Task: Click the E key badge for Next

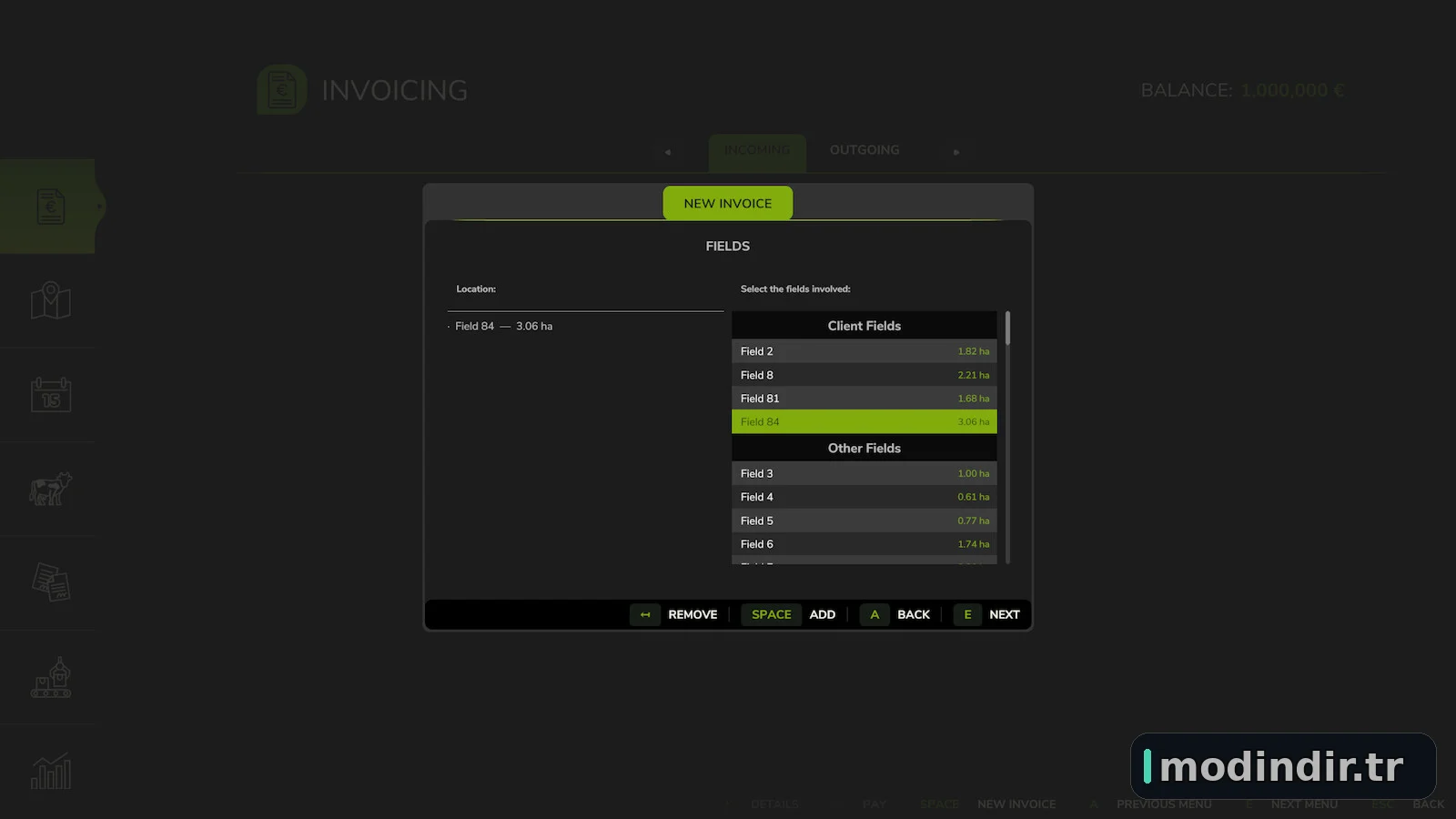Action: [967, 614]
